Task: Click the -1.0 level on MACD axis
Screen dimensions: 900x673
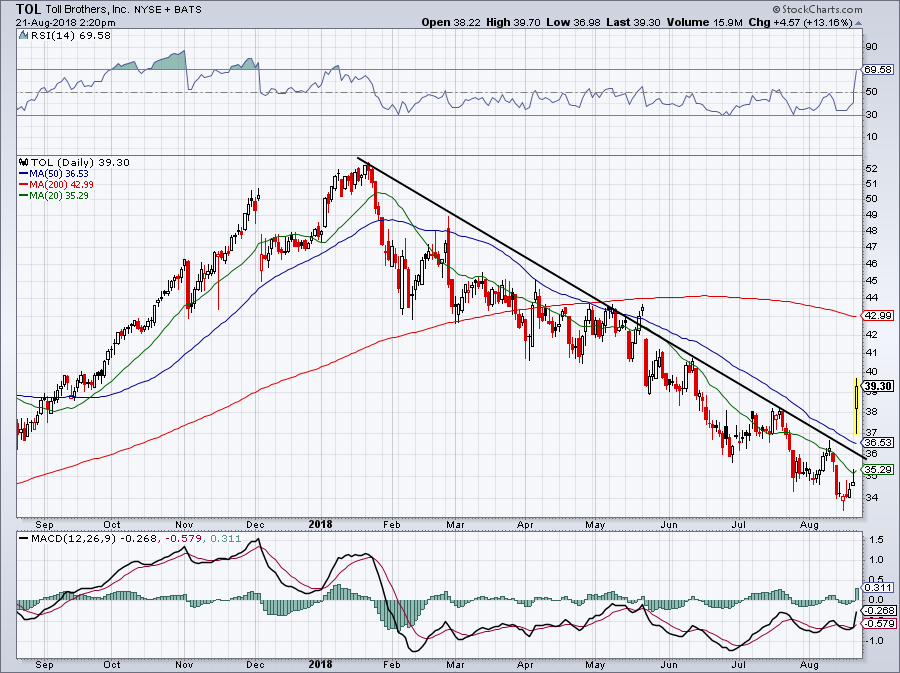Action: point(875,640)
